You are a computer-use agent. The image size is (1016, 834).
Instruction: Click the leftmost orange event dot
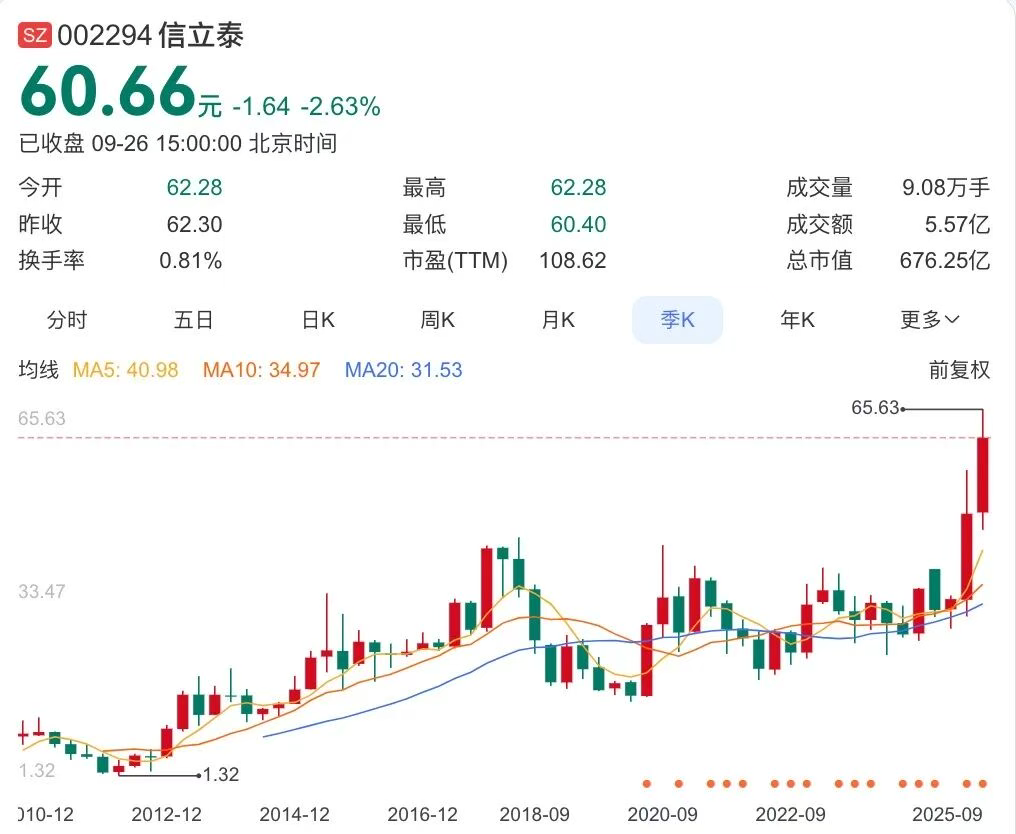click(x=647, y=783)
